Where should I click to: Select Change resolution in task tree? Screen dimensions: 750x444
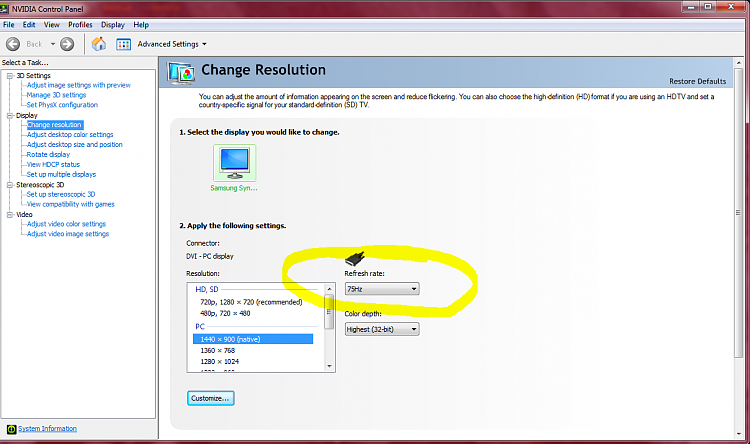tap(55, 125)
